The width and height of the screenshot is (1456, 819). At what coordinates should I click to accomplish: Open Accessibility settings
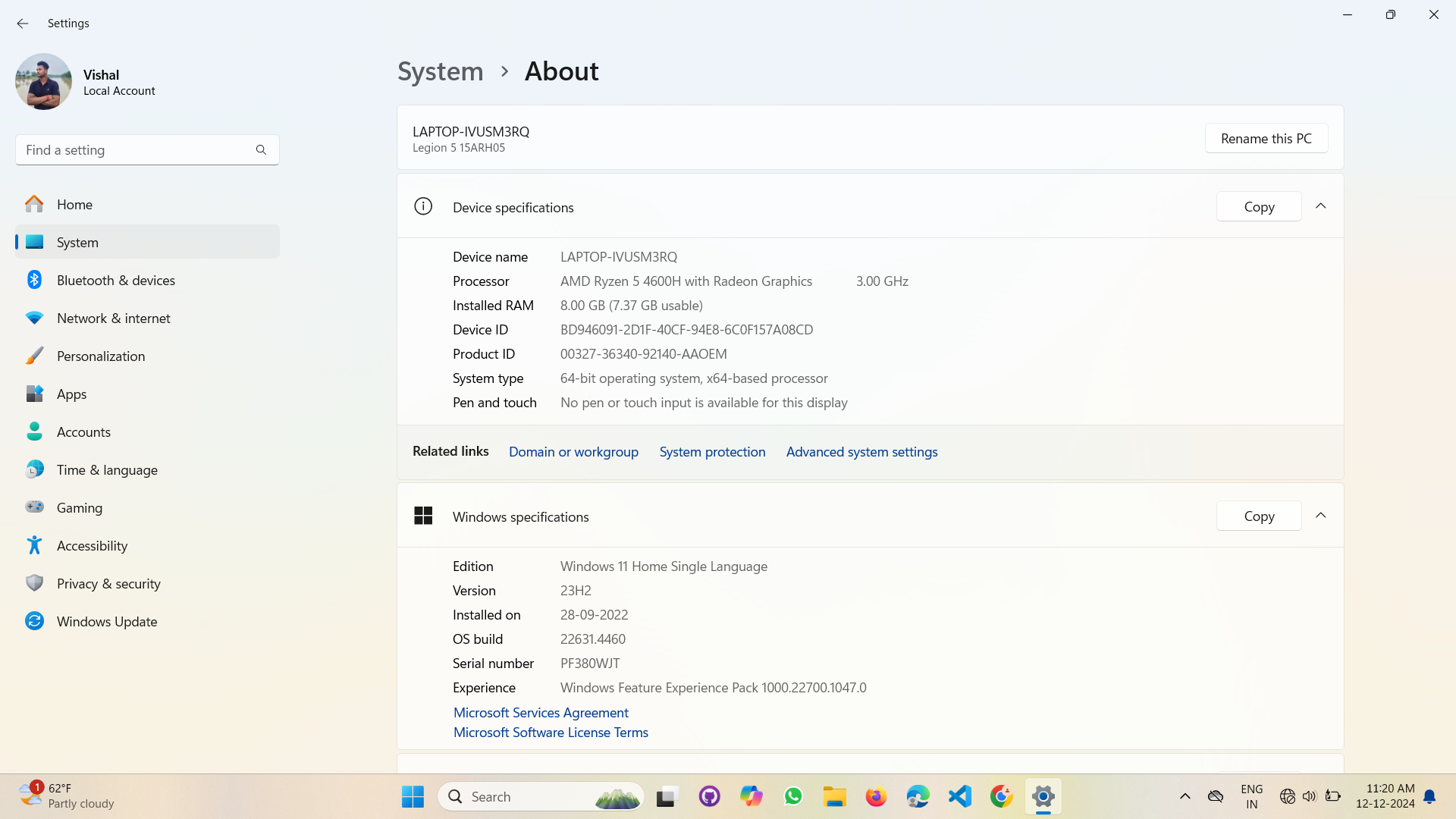pos(147,546)
